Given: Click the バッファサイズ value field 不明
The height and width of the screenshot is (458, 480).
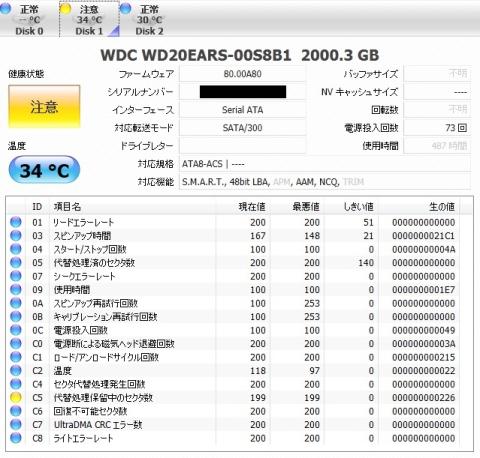Looking at the screenshot, I should [x=437, y=74].
